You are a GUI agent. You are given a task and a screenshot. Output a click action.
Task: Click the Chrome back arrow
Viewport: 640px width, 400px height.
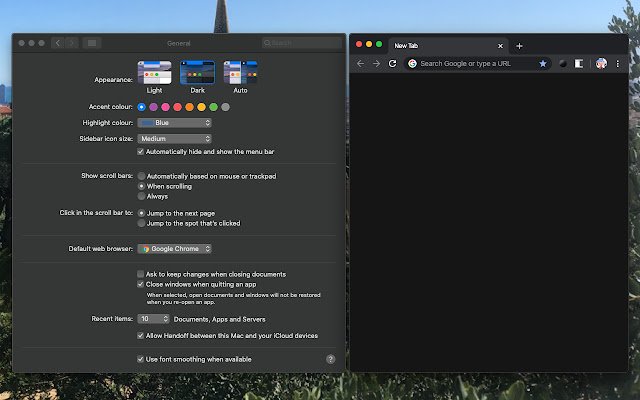(x=360, y=64)
